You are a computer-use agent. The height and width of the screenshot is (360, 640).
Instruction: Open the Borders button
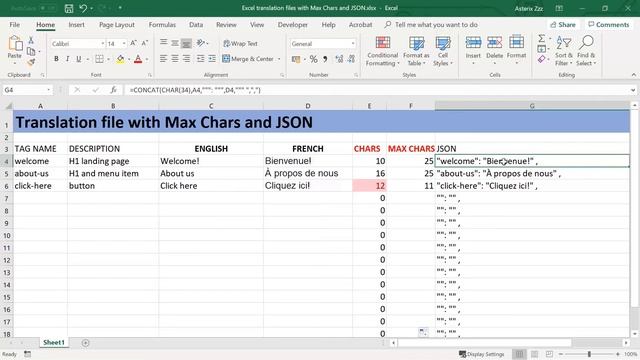99,59
